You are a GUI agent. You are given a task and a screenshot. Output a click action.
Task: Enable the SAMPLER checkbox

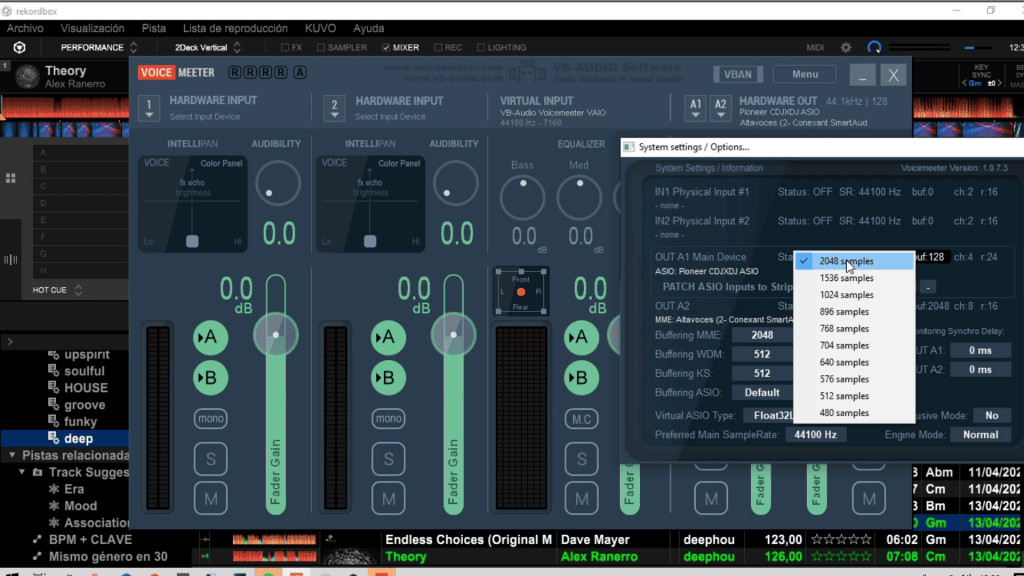[321, 48]
